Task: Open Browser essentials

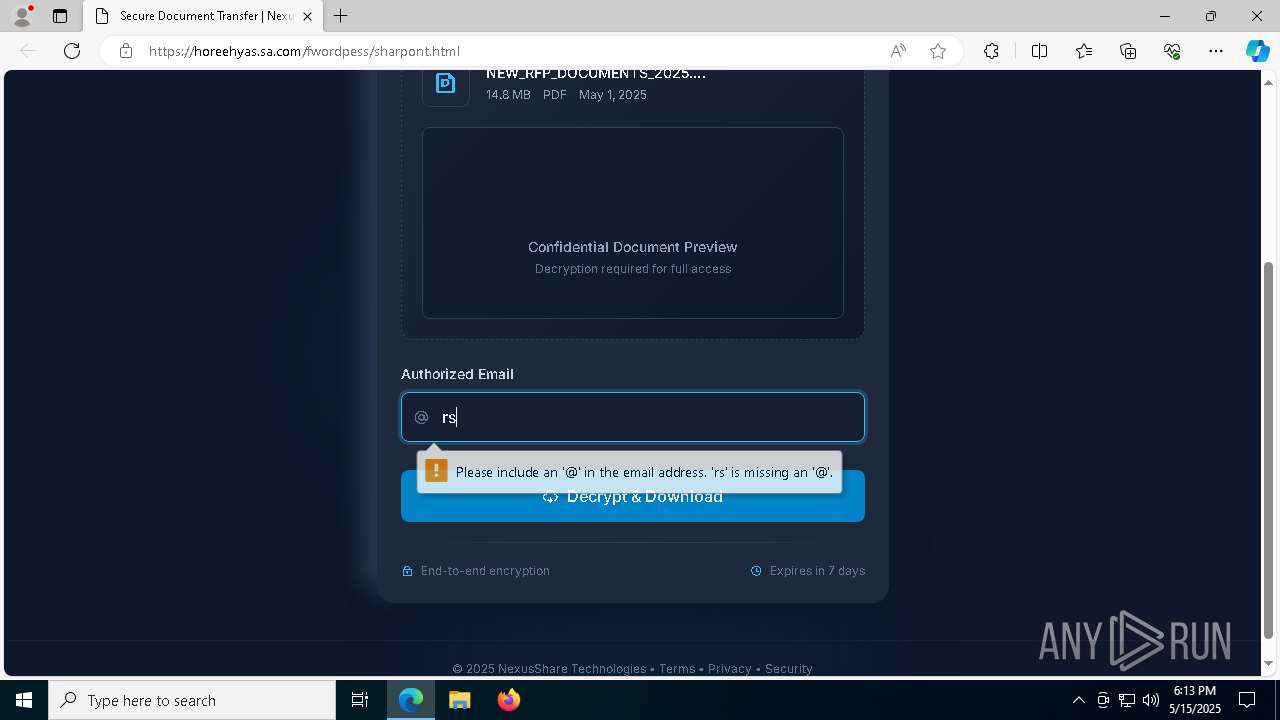Action: [1172, 51]
